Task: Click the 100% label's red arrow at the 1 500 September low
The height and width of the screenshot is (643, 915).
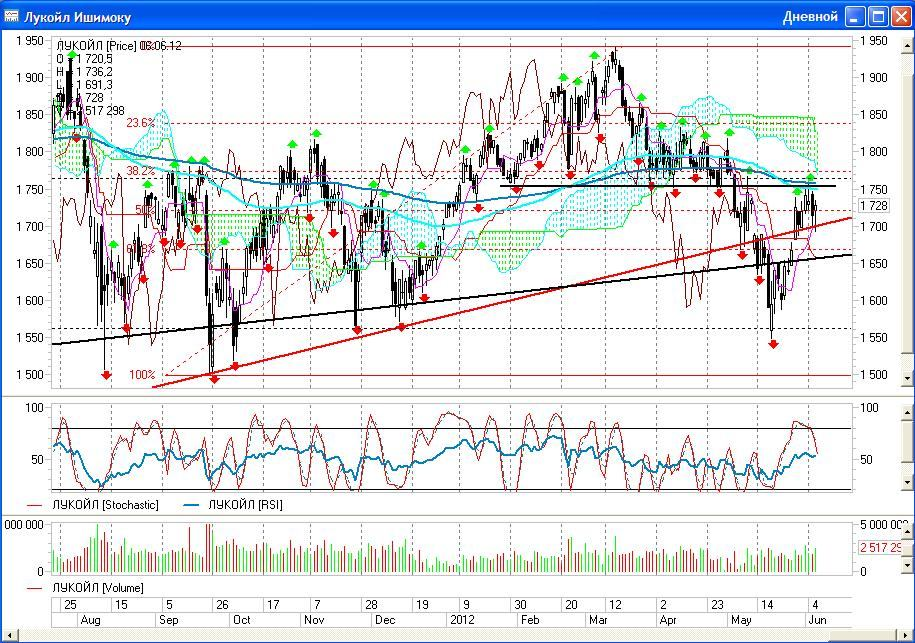Action: click(x=214, y=379)
